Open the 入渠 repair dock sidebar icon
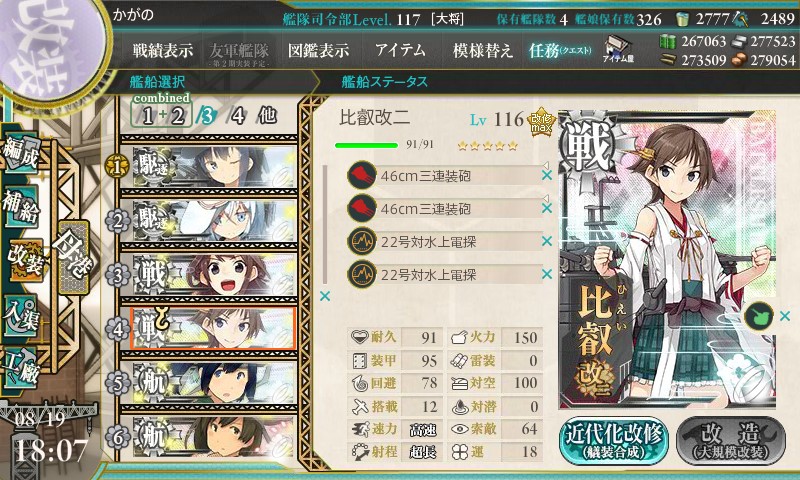 coord(21,316)
